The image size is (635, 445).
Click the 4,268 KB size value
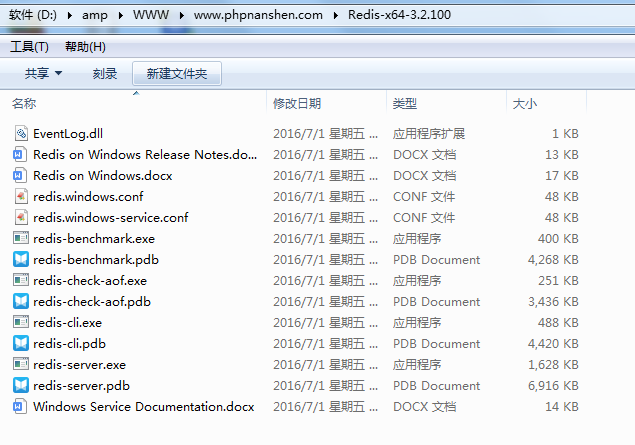(553, 260)
